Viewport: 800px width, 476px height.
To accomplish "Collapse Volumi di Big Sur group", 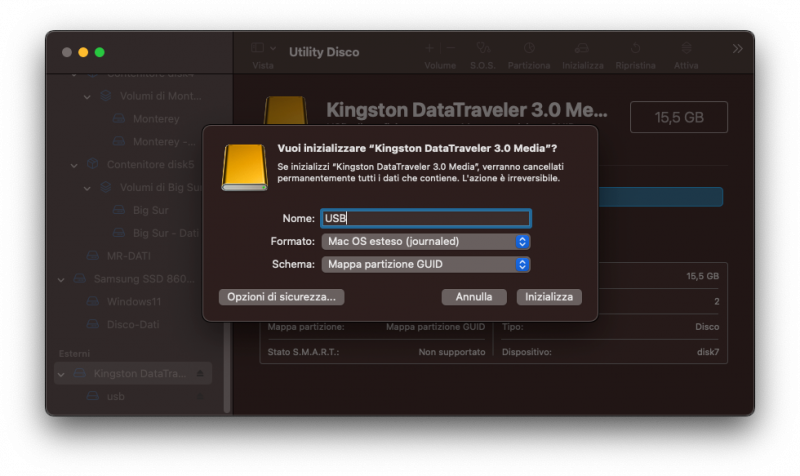I will tap(87, 188).
